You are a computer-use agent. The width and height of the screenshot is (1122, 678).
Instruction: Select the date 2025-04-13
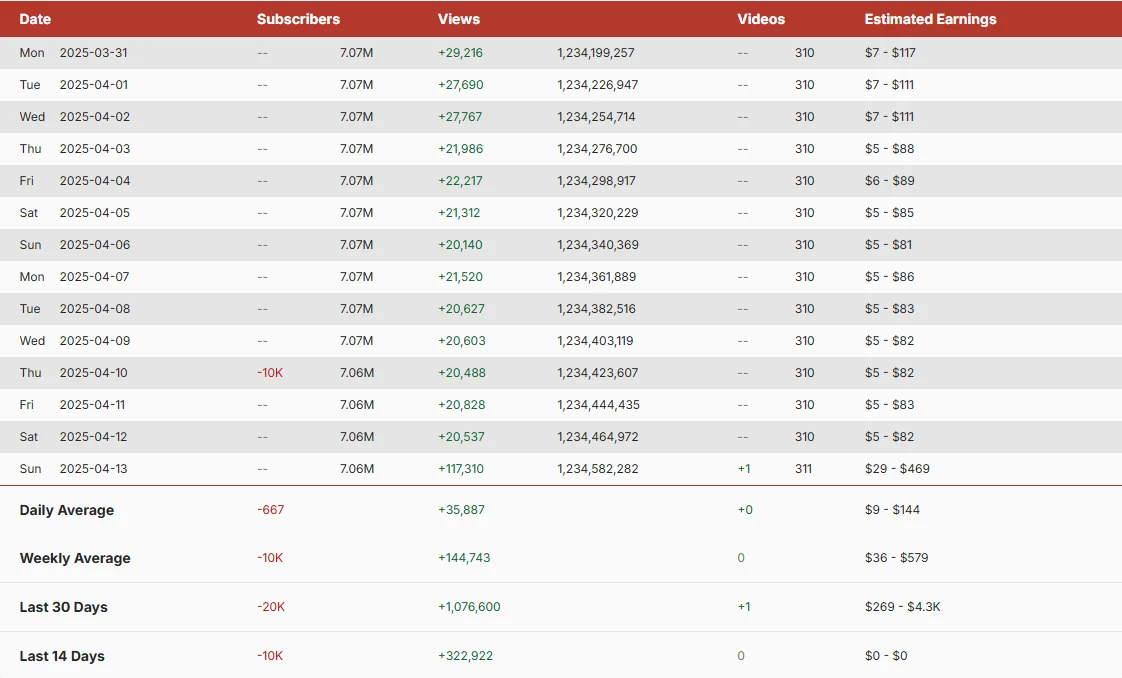[x=94, y=469]
